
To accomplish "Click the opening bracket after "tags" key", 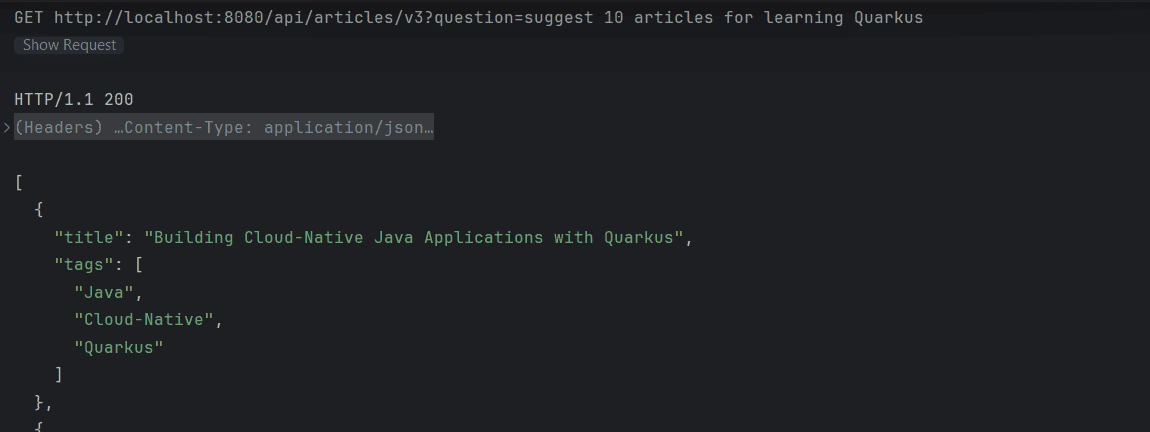I will [139, 265].
